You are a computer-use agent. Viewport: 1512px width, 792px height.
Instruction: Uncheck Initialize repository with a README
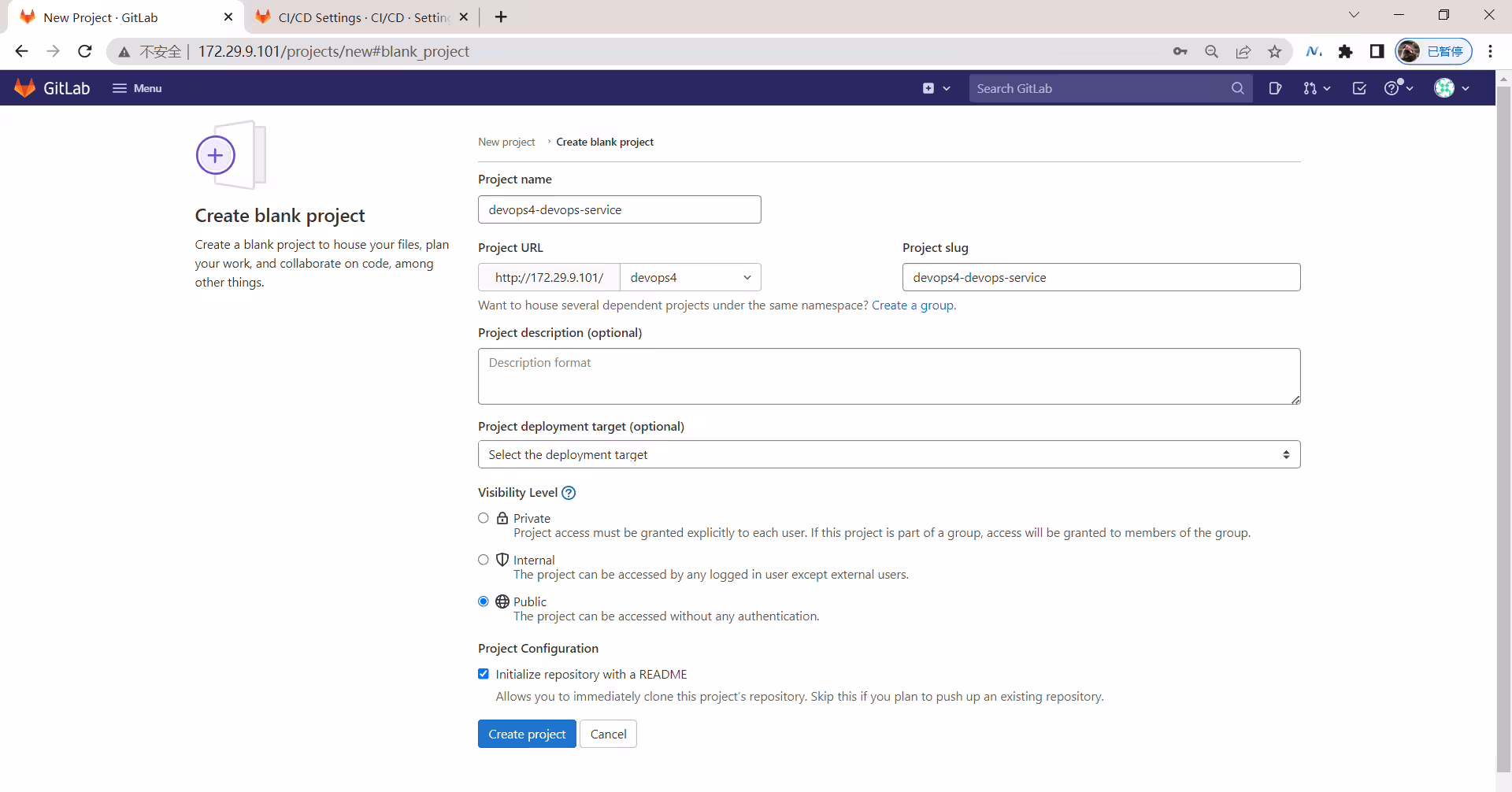point(484,674)
